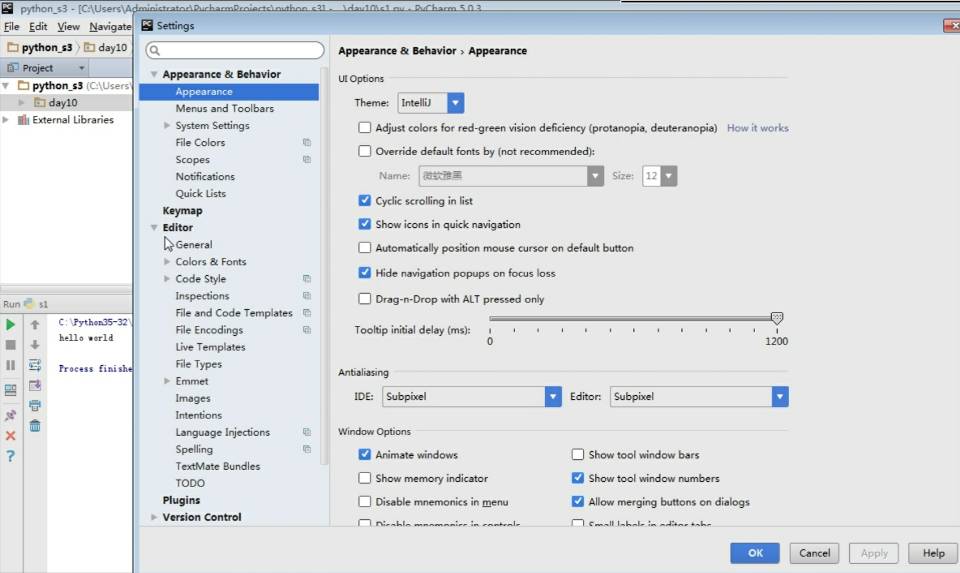Clear console with the trash can icon
Viewport: 960px width, 573px height.
[x=35, y=425]
